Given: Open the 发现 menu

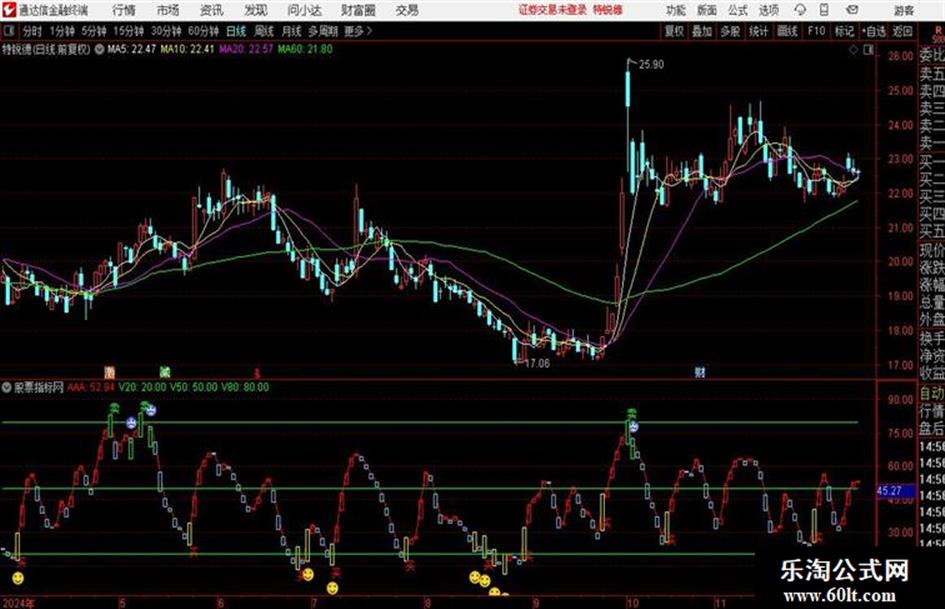Looking at the screenshot, I should [256, 10].
